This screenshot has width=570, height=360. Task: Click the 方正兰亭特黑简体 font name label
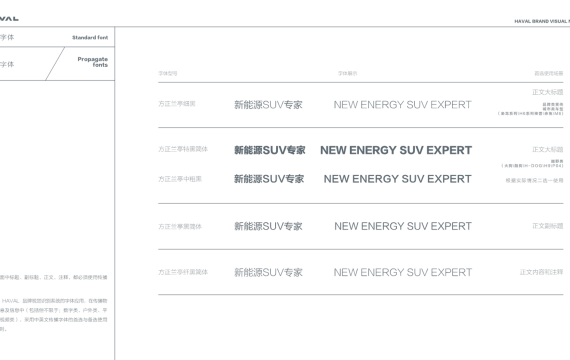183,149
